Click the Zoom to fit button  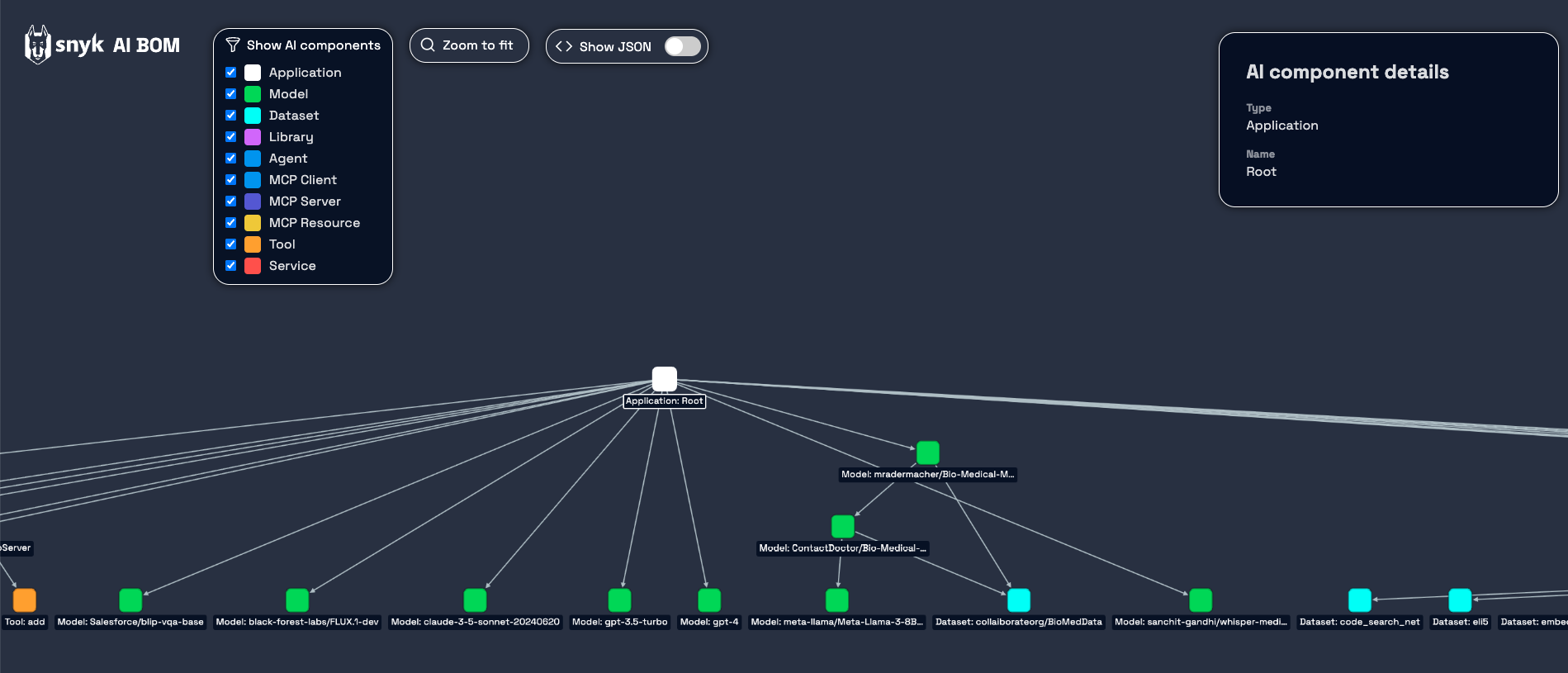coord(469,45)
